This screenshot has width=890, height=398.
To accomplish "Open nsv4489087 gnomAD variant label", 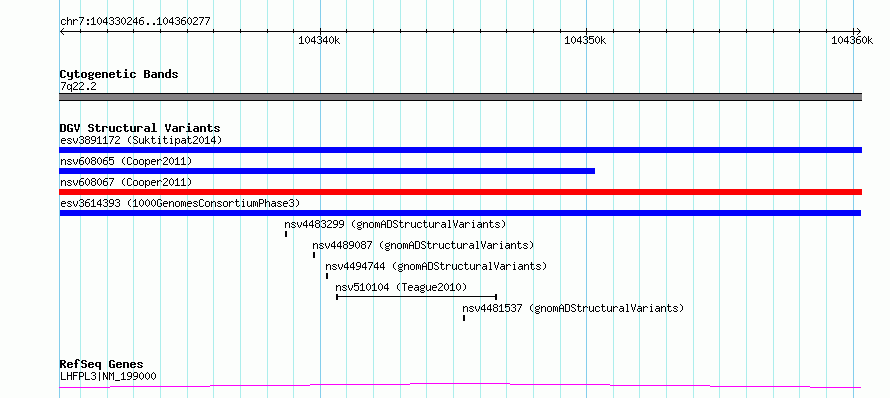I will pyautogui.click(x=423, y=245).
